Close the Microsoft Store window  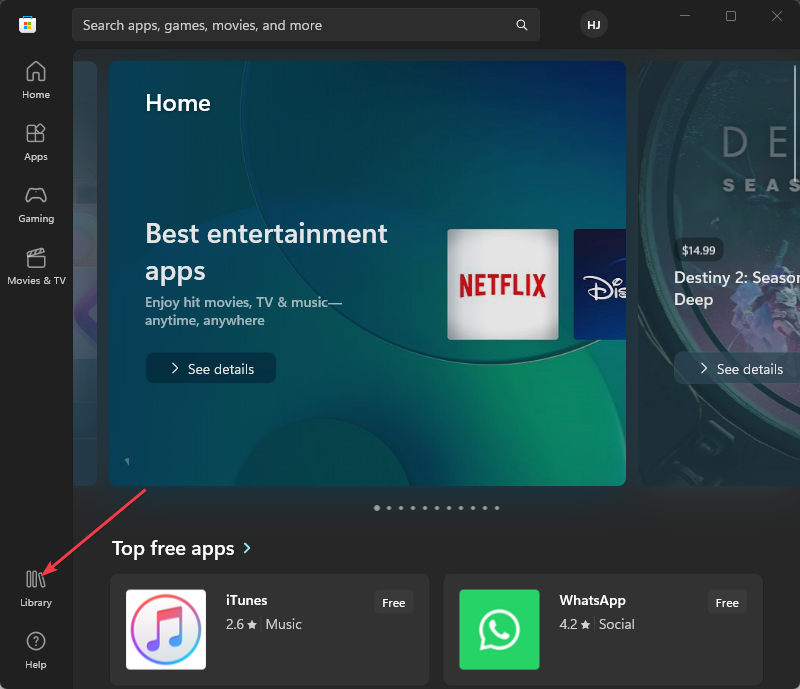coord(777,16)
